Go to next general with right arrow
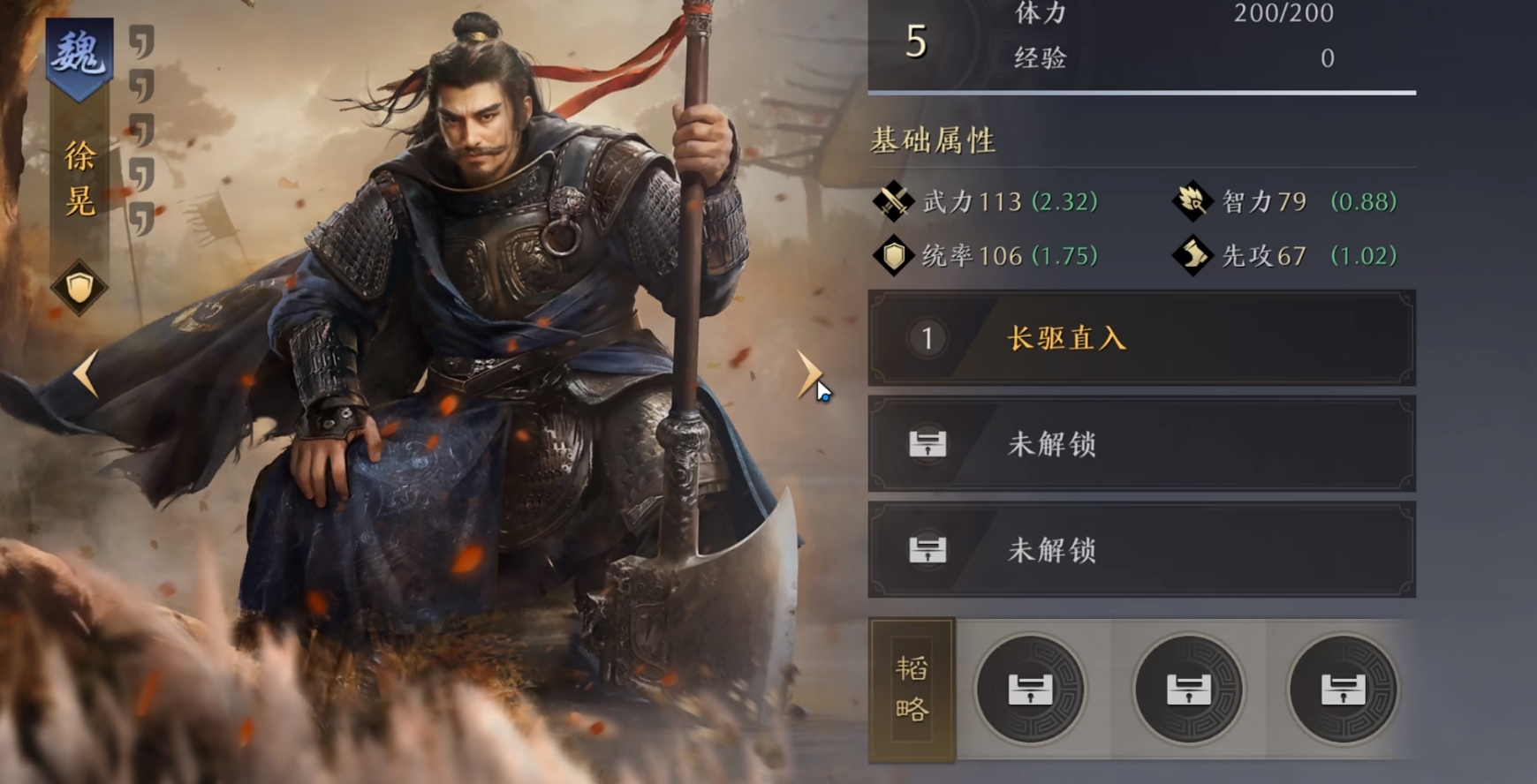Image resolution: width=1537 pixels, height=784 pixels. point(808,373)
